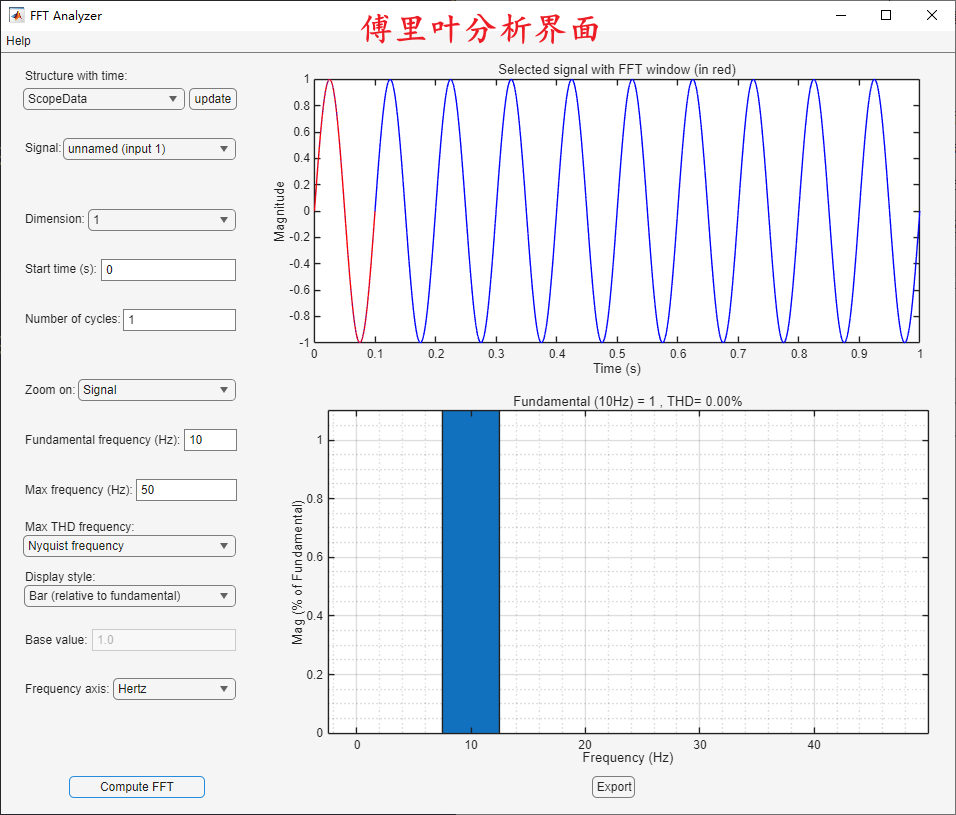Open the Frequency axis dropdown showing Hertz

point(173,688)
